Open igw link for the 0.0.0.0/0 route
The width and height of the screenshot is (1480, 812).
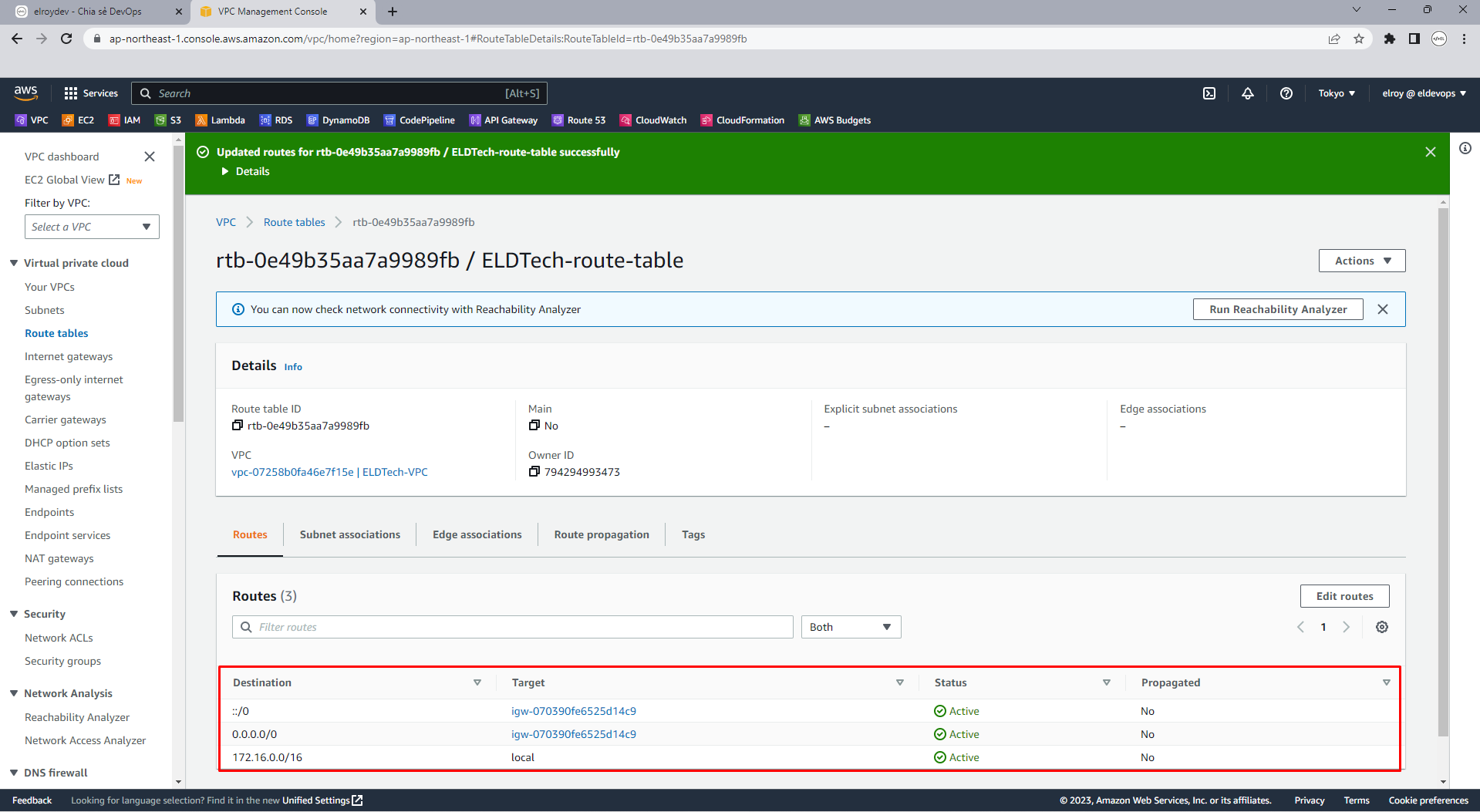[574, 734]
